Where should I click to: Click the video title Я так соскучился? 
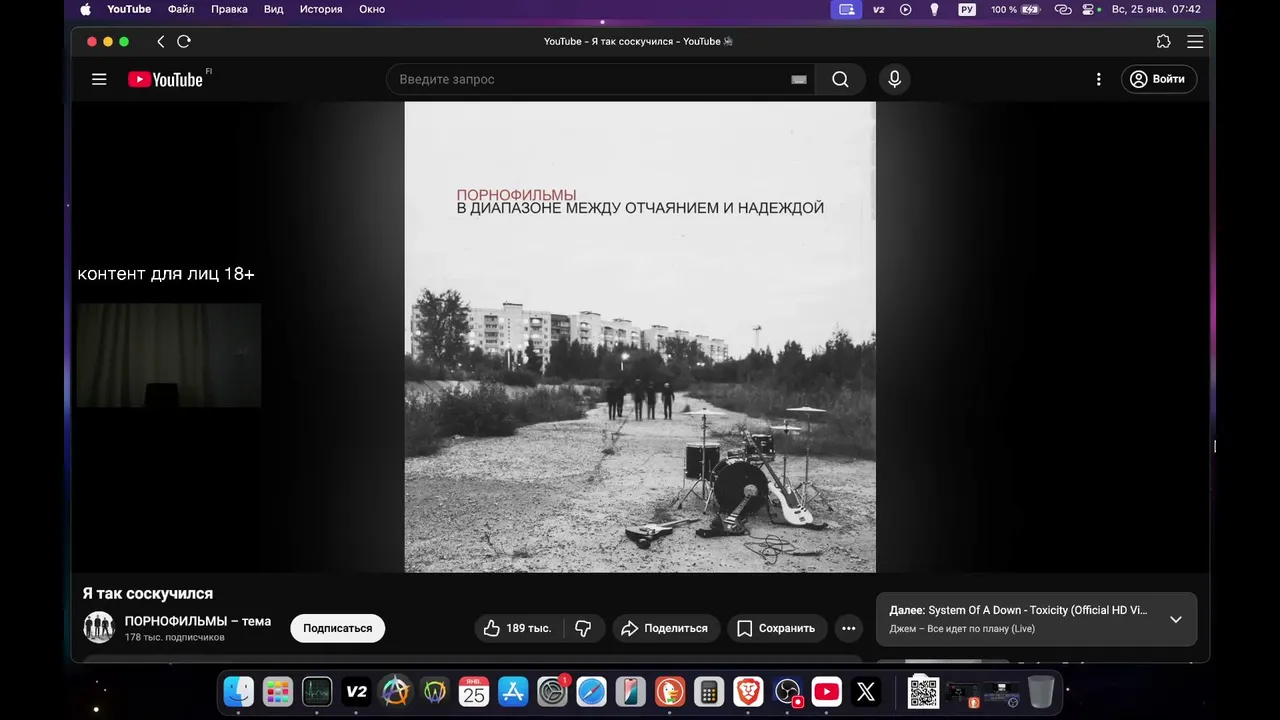pos(148,594)
